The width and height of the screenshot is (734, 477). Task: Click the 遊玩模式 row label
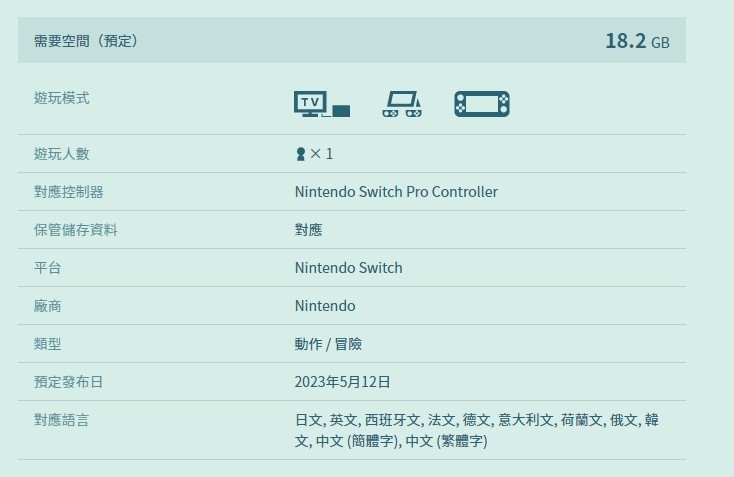pos(62,98)
